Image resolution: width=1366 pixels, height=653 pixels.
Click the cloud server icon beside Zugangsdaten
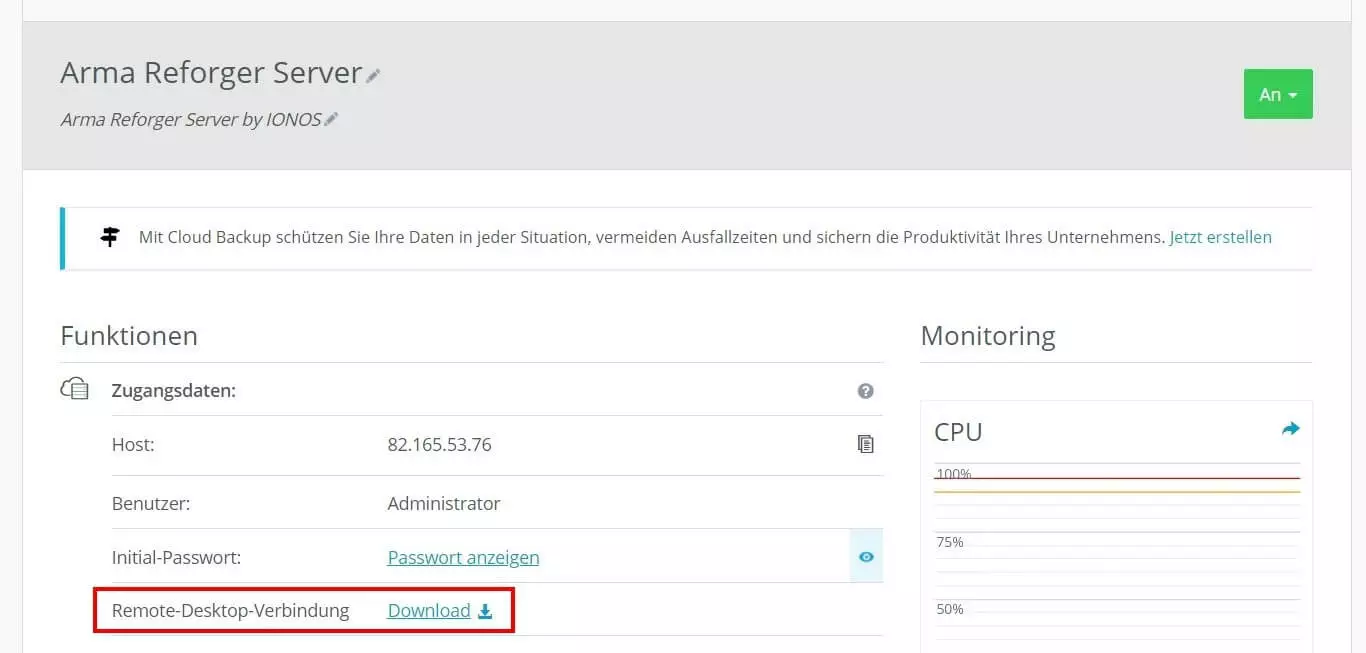tap(75, 389)
